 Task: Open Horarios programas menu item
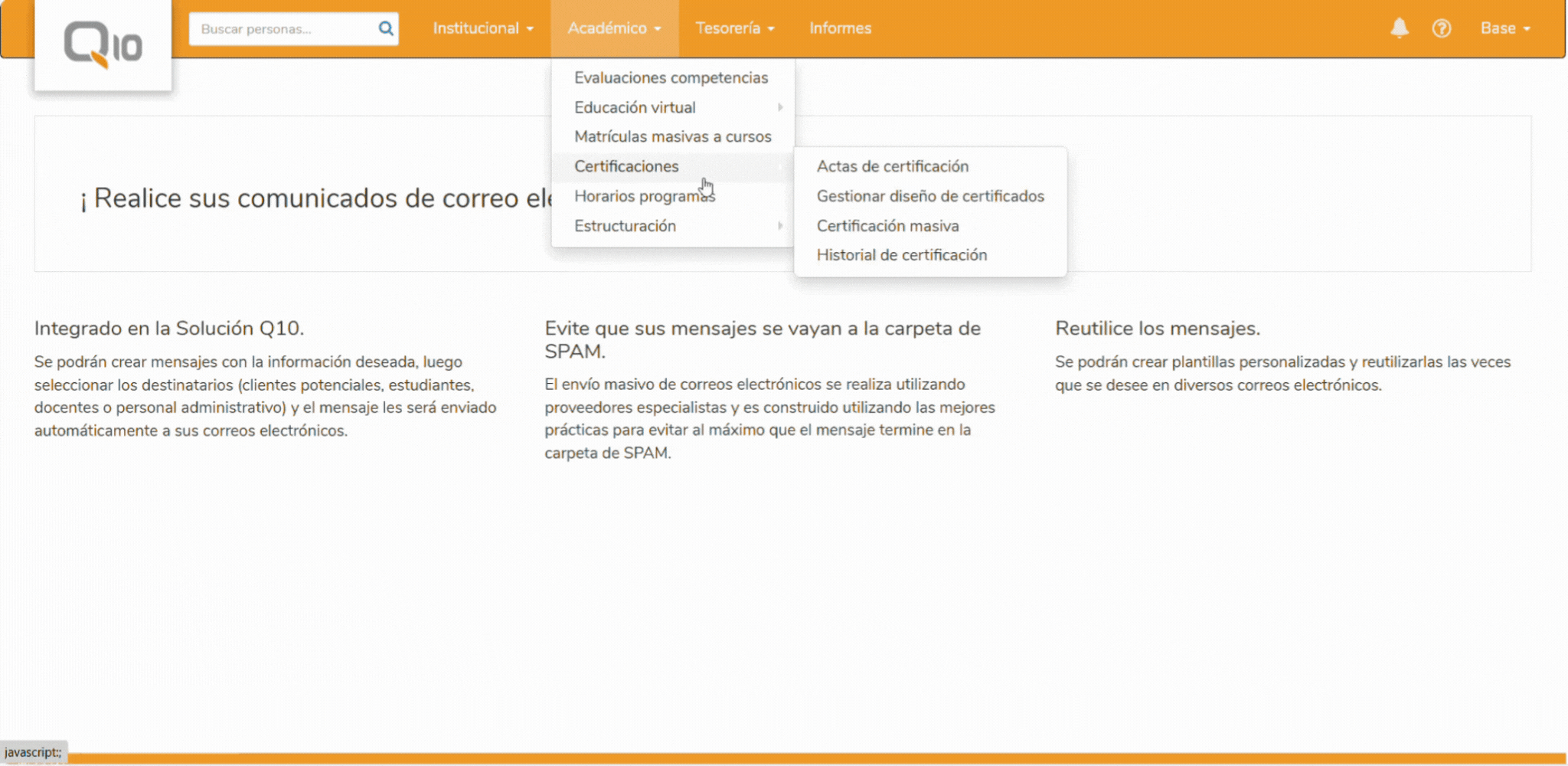tap(644, 196)
